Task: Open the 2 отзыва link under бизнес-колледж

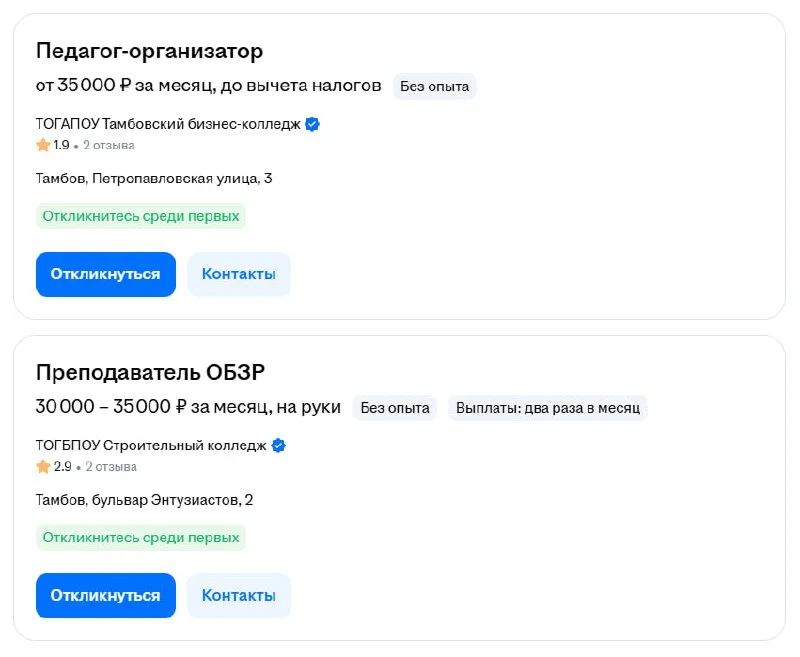Action: click(108, 145)
